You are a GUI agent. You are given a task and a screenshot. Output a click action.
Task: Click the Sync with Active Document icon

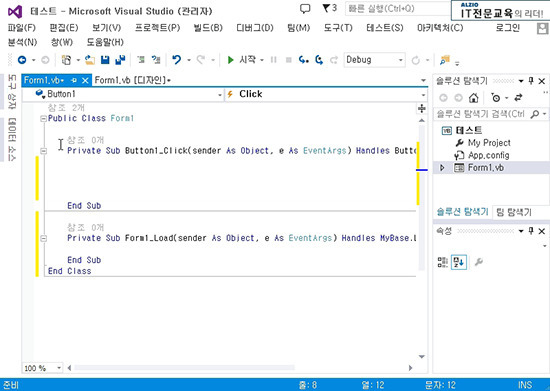click(x=518, y=98)
